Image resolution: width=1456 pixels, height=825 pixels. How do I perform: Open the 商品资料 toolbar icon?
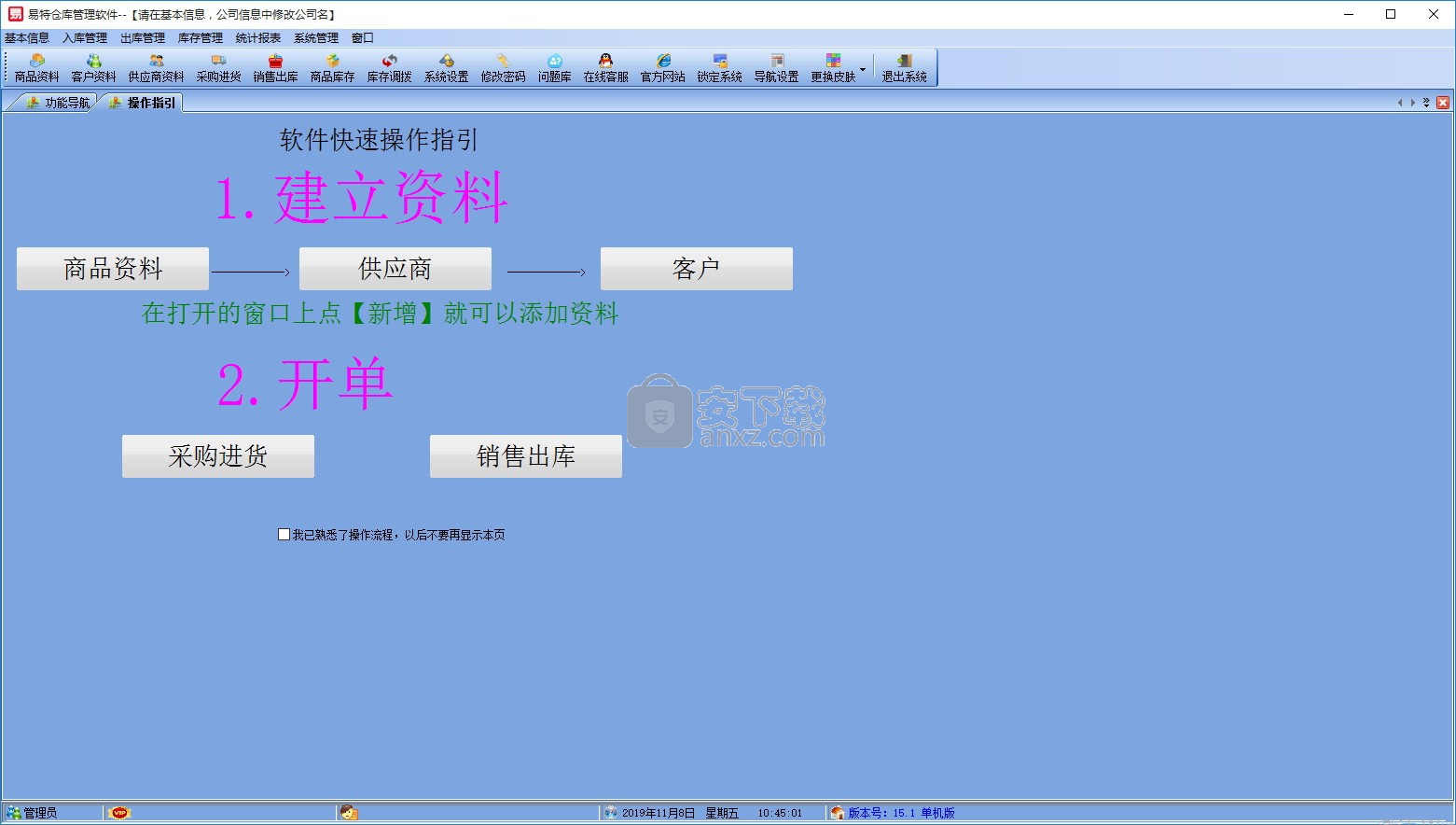(x=37, y=68)
